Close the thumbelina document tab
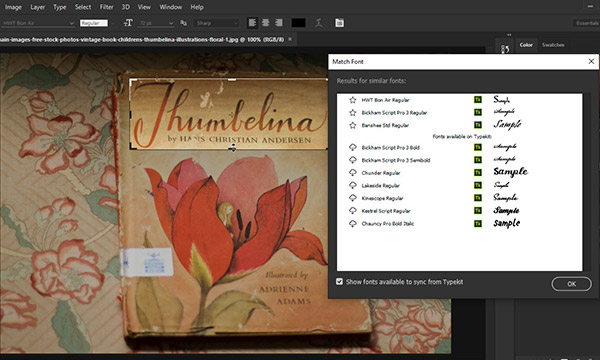 click(x=290, y=39)
